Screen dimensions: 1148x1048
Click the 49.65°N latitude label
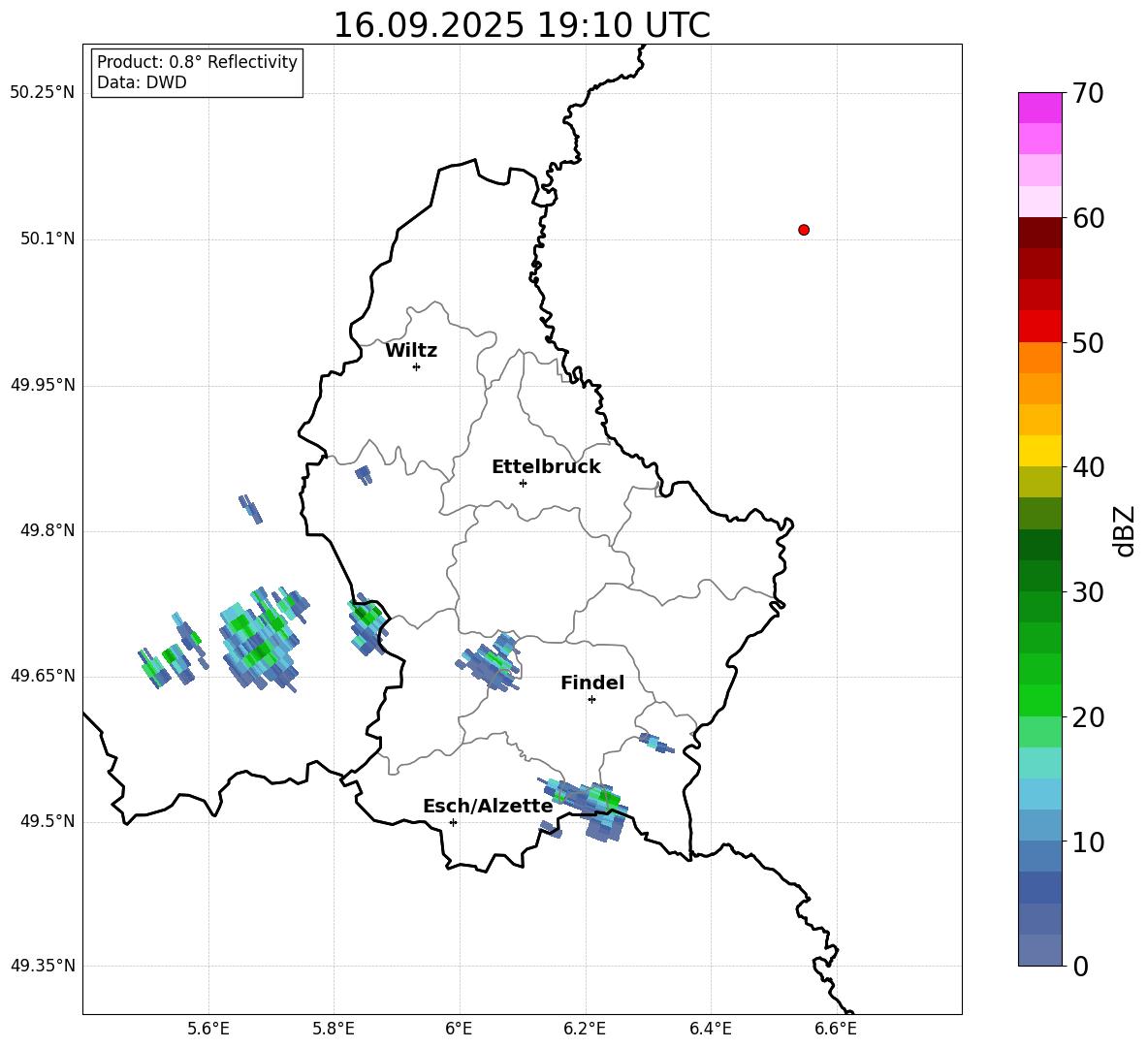(43, 676)
